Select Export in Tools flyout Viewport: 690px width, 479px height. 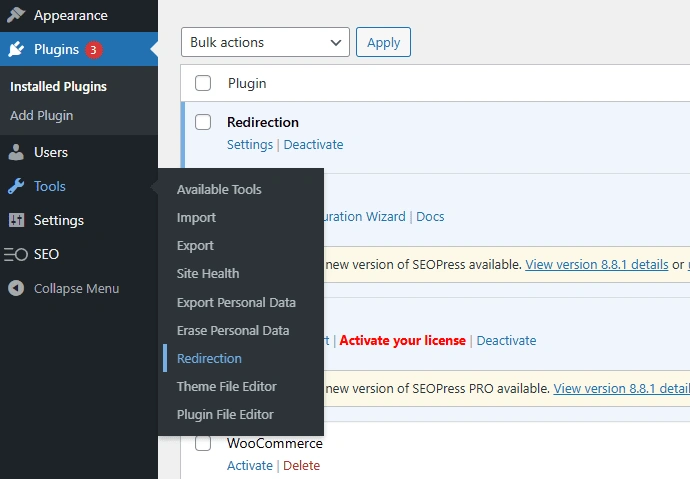coord(195,245)
